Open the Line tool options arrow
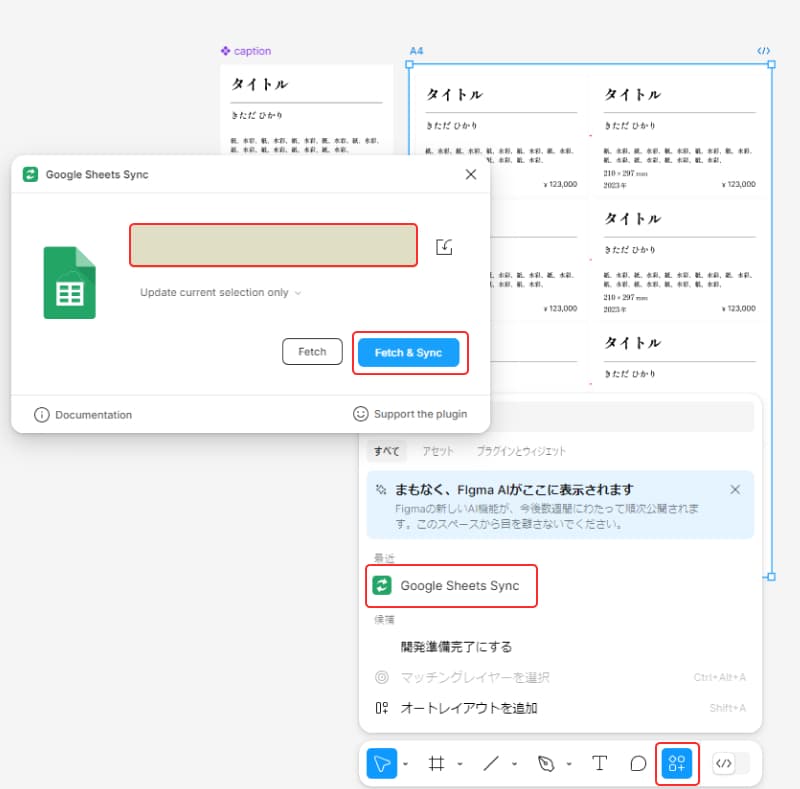 pos(514,764)
